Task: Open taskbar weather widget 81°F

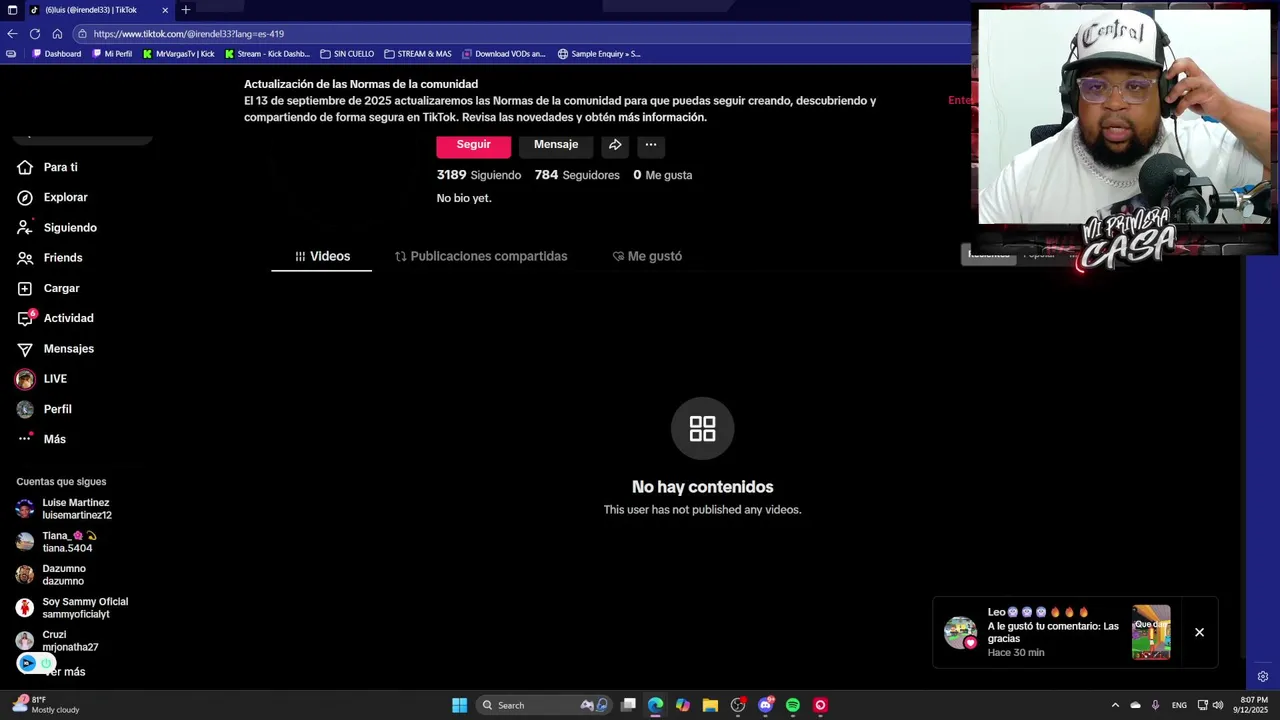Action: click(45, 705)
